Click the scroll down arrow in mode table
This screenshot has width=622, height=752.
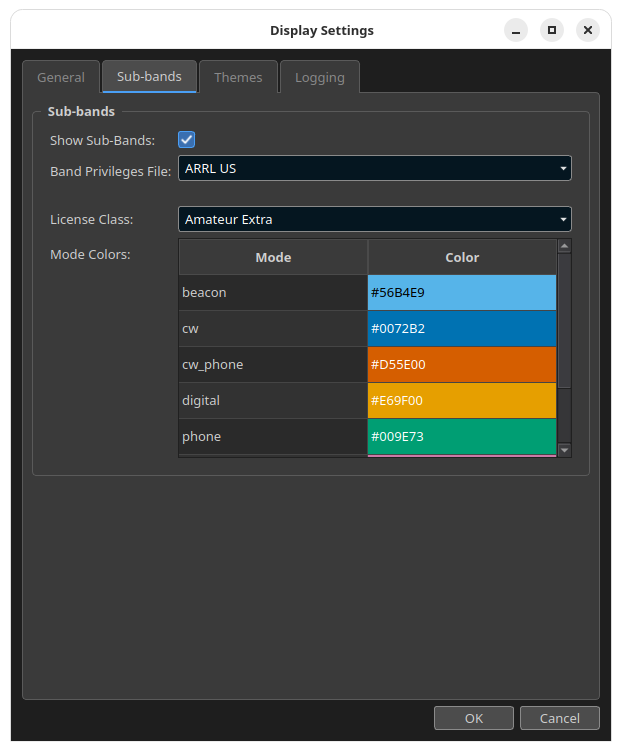[564, 450]
